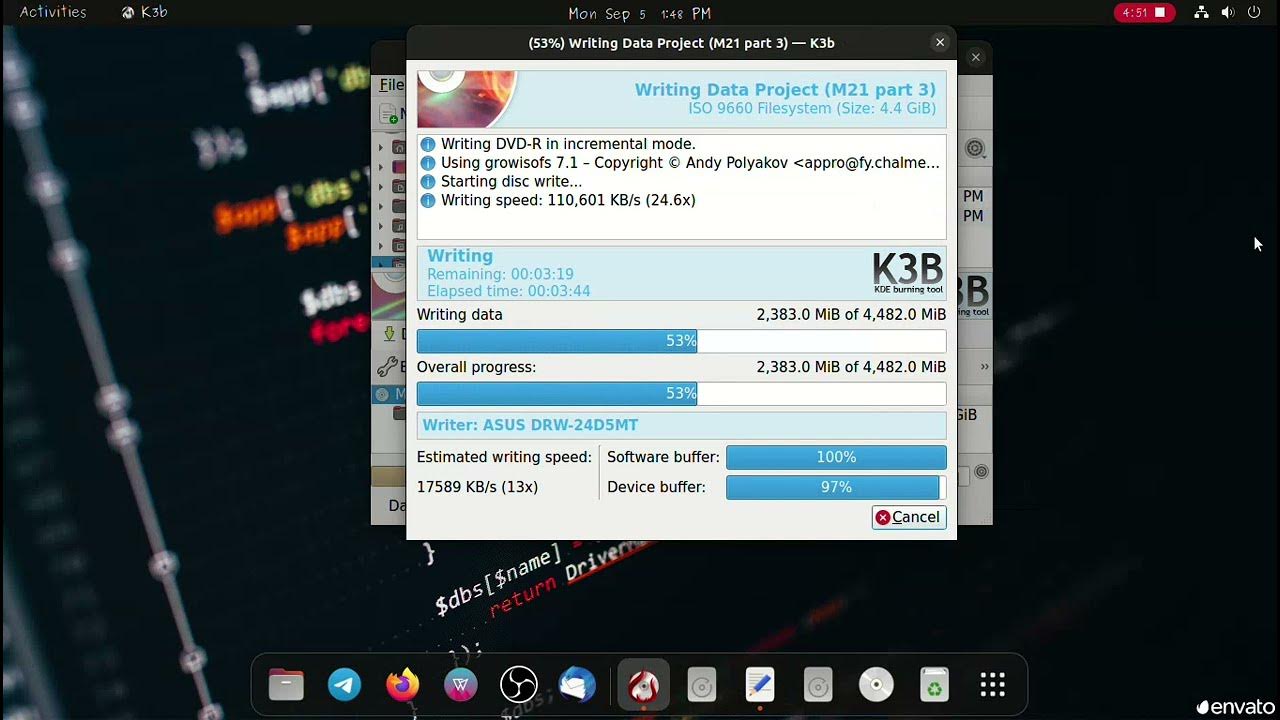Close the Writing Data Project dialog
The image size is (1280, 720).
[939, 43]
